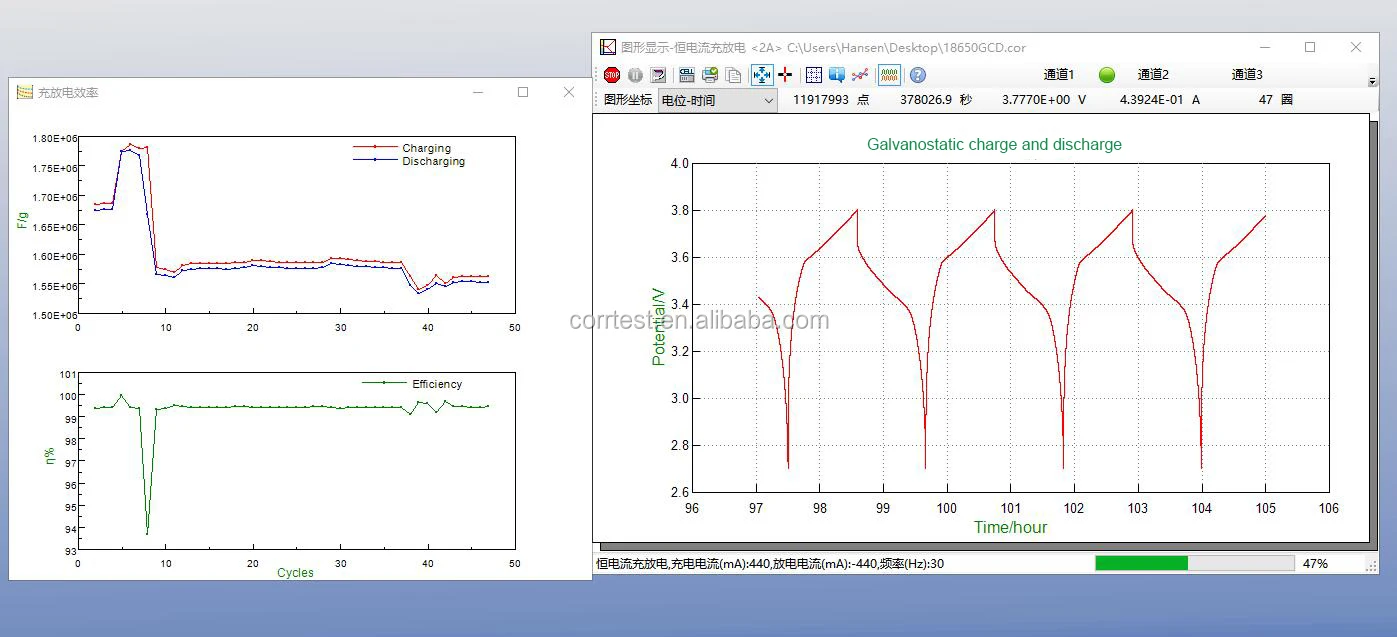The height and width of the screenshot is (637, 1397).
Task: Open help with the question mark icon
Action: pyautogui.click(x=918, y=75)
